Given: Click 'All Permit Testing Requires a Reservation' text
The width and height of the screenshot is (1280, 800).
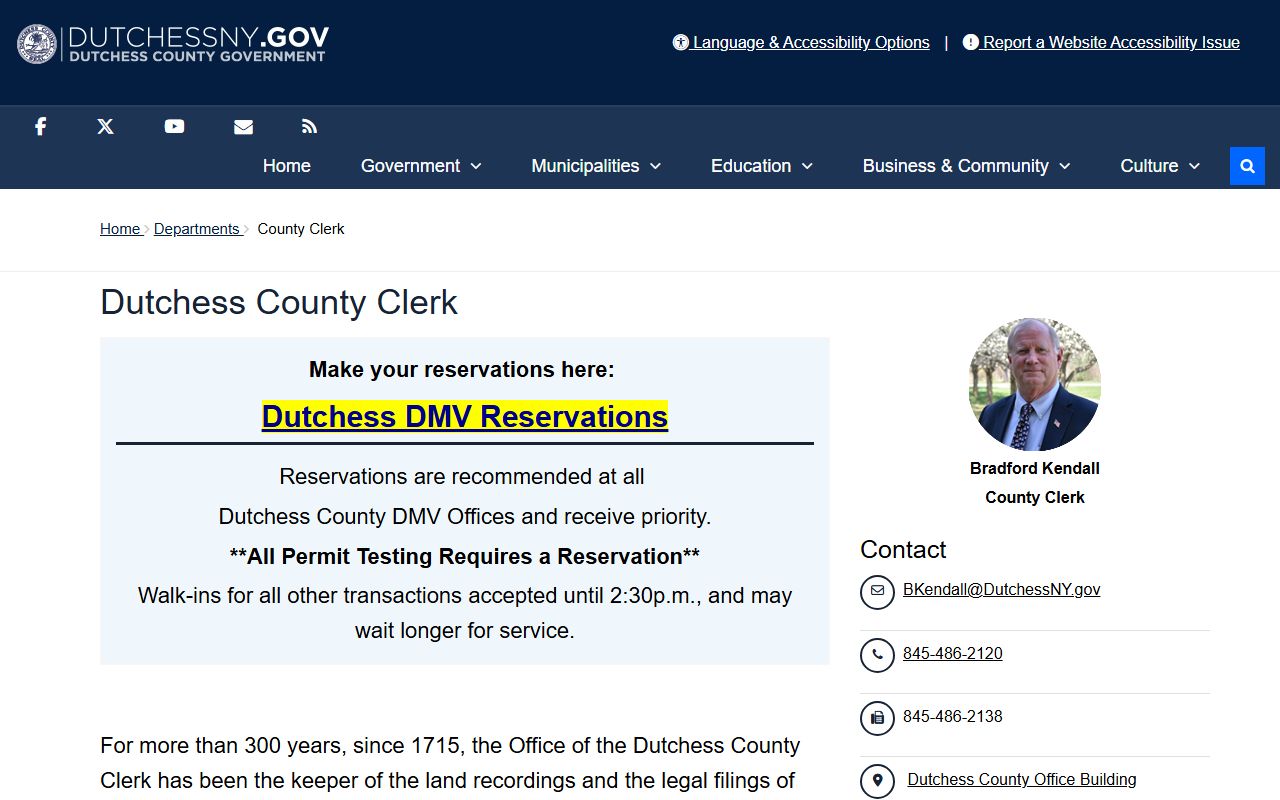Looking at the screenshot, I should pyautogui.click(x=465, y=556).
